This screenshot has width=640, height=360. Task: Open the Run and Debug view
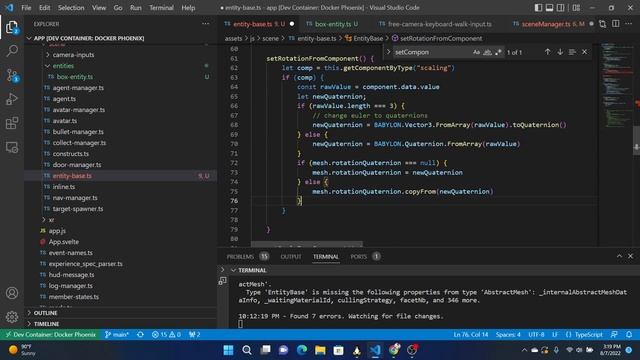click(x=12, y=99)
